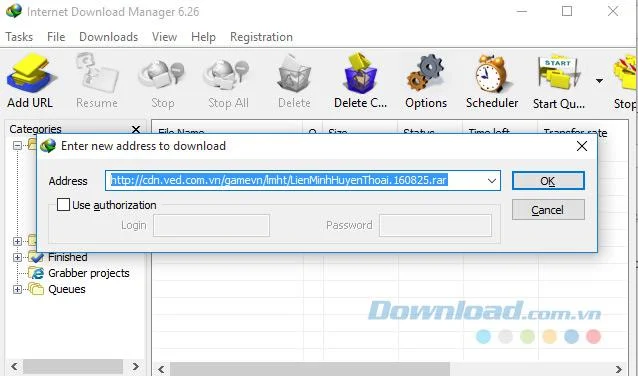Image resolution: width=638 pixels, height=376 pixels.
Task: Click the download list scroll left arrow
Action: (x=162, y=369)
